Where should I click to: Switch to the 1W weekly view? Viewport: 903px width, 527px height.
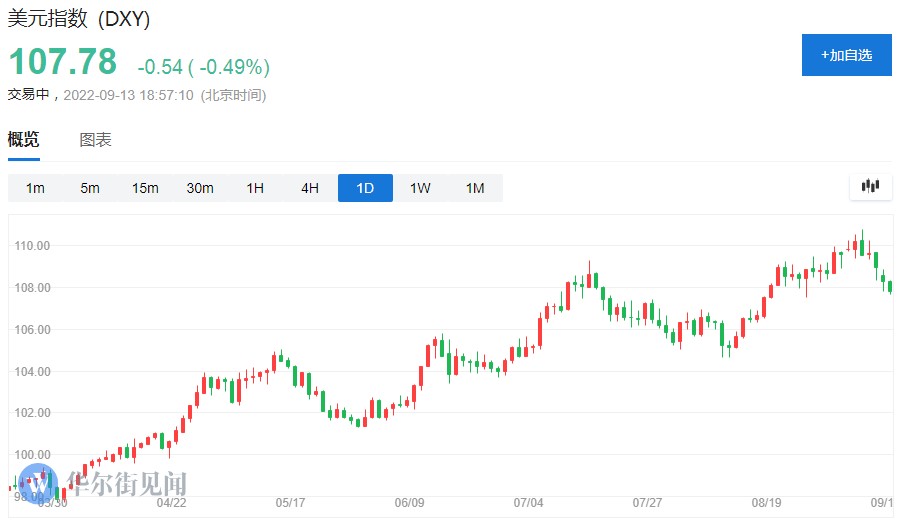420,188
